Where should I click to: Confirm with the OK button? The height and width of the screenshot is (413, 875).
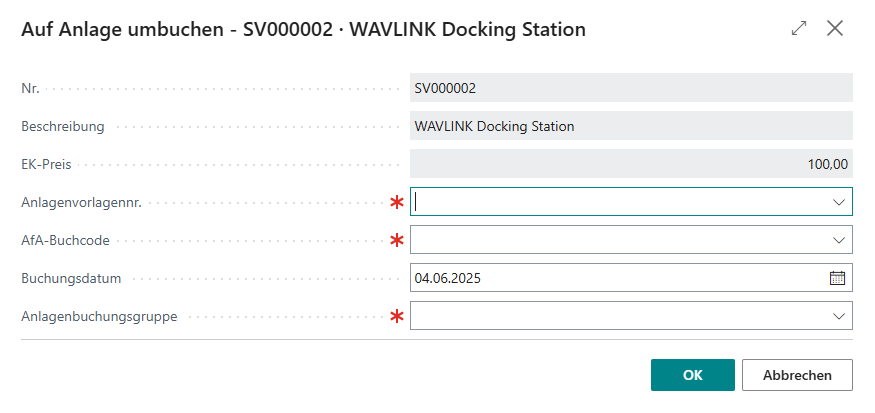[x=692, y=375]
